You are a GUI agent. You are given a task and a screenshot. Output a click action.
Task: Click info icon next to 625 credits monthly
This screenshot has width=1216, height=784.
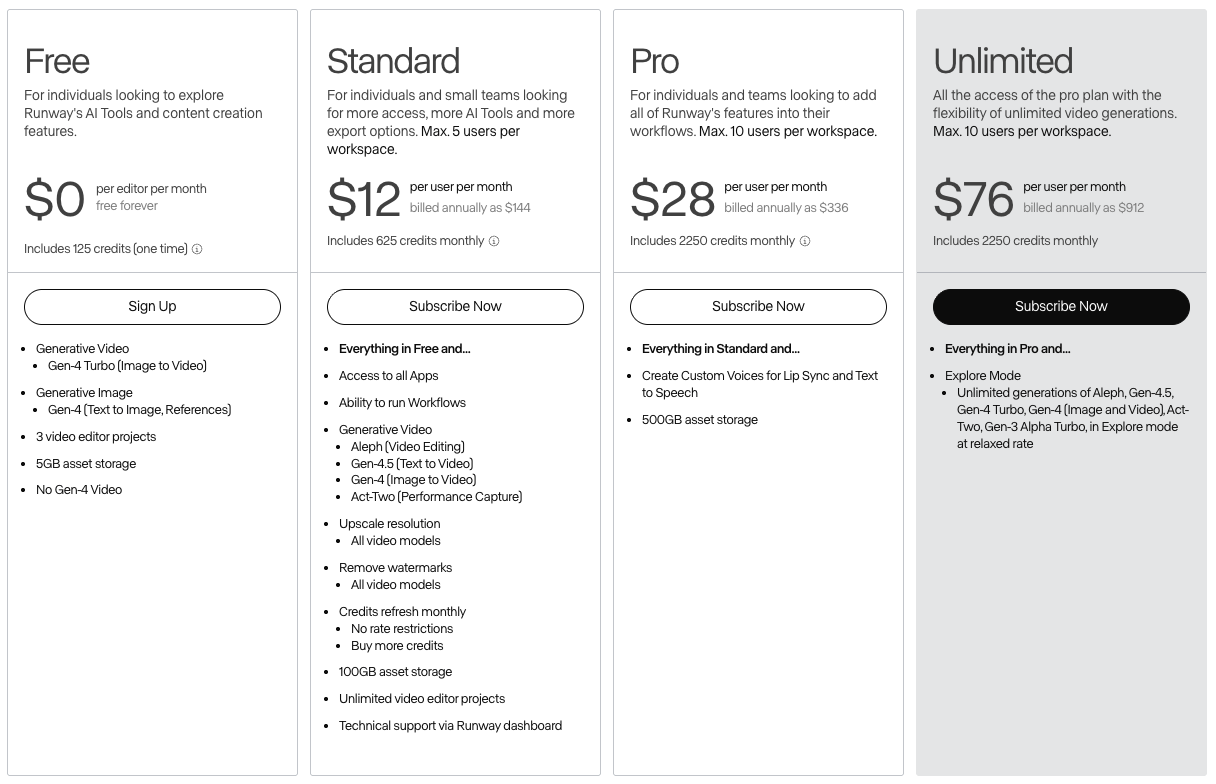pos(494,241)
